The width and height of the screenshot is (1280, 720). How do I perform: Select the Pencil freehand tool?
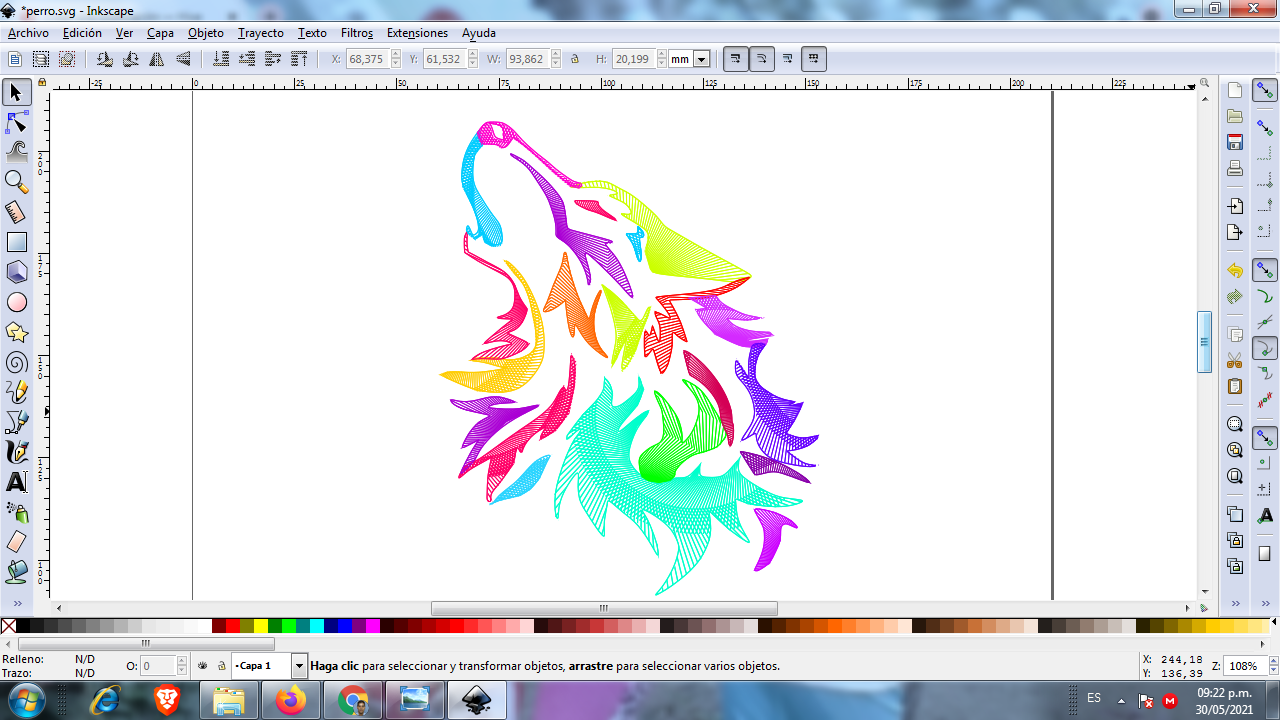[16, 392]
